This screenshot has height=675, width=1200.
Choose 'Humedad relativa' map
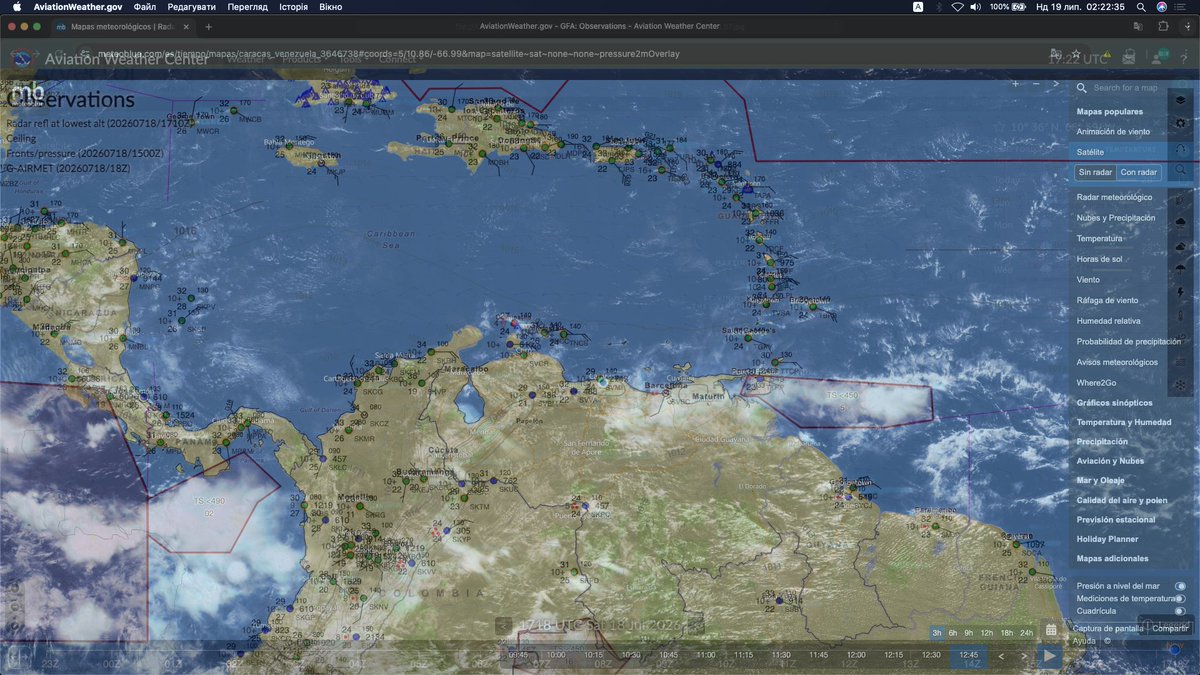coord(1107,321)
